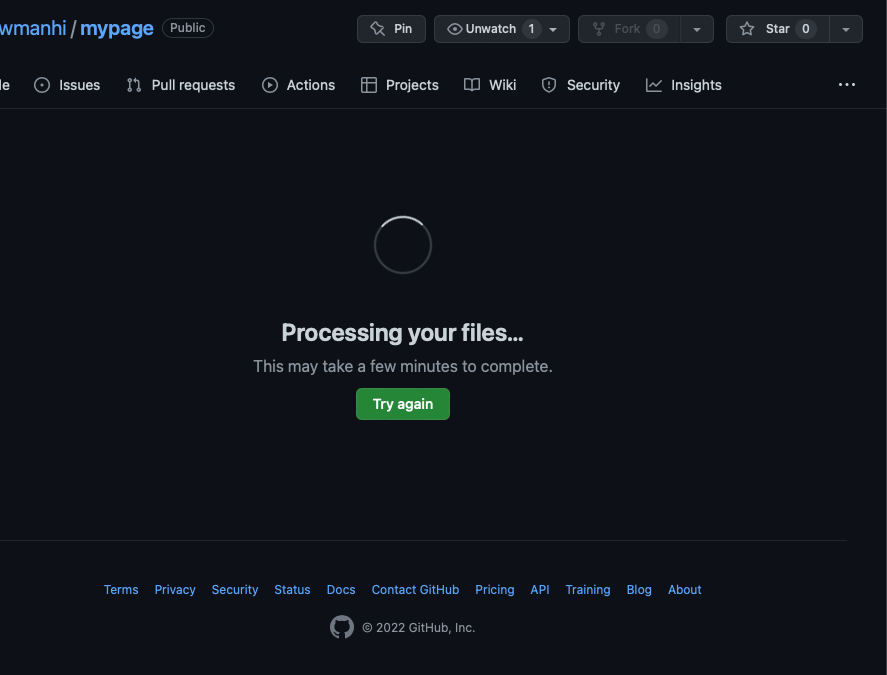Click the Fork button
The width and height of the screenshot is (887, 675).
(629, 29)
